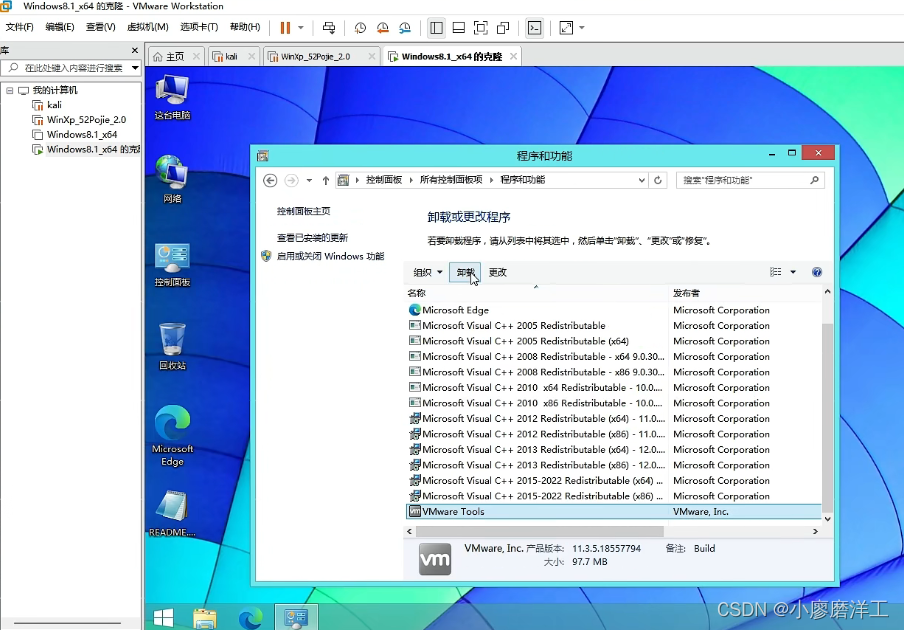Expand the address bar history dropdown

point(641,180)
